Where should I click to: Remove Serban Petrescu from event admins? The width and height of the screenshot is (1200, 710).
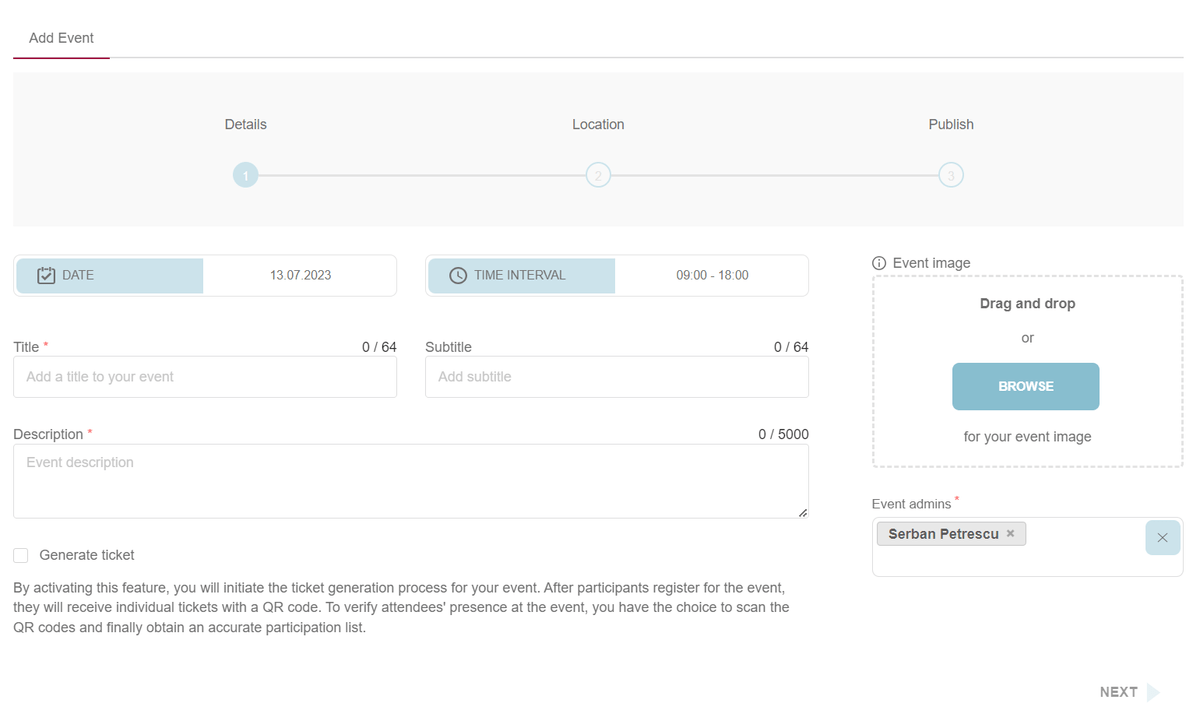(x=1010, y=534)
